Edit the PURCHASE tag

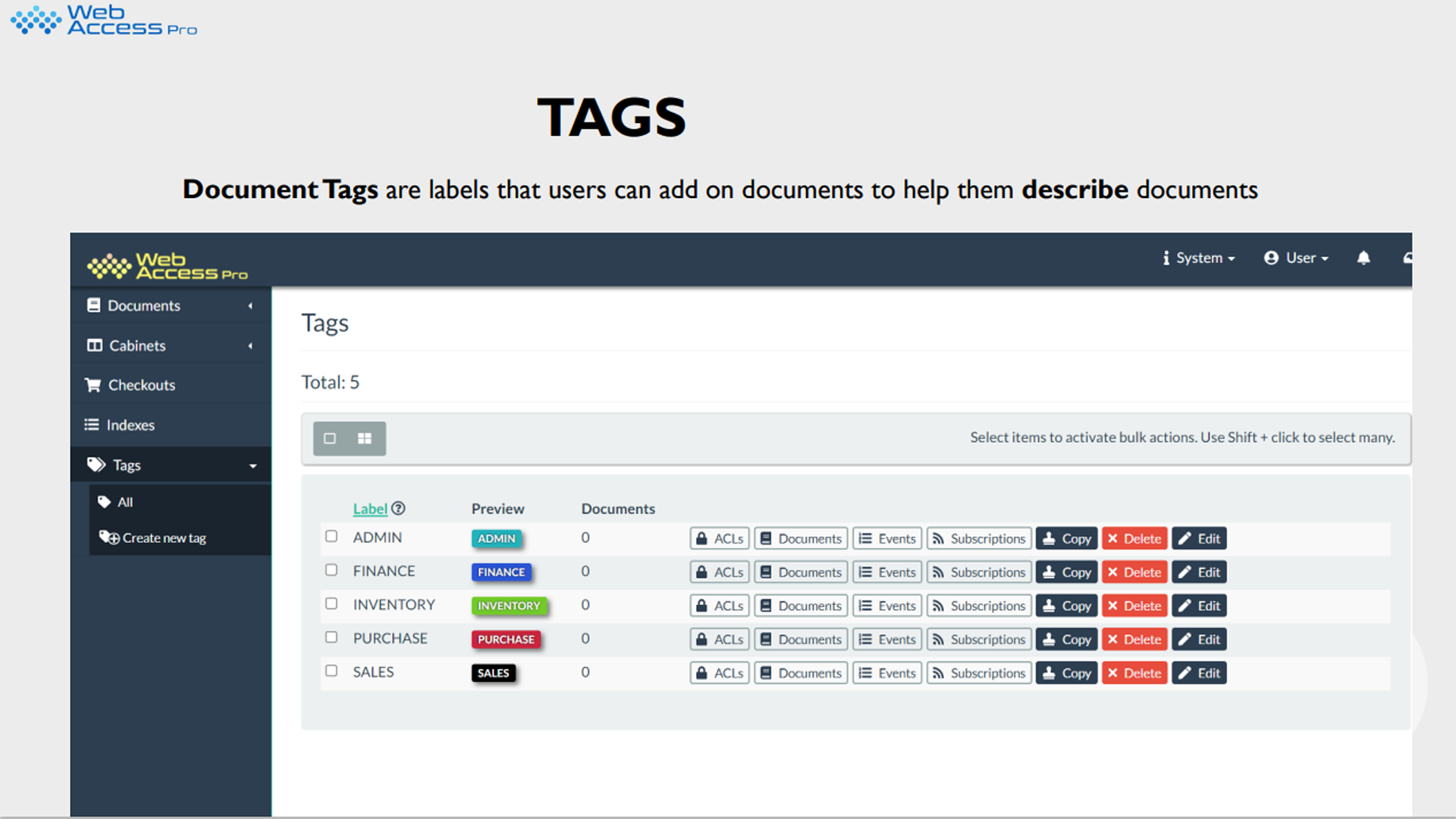point(1199,639)
